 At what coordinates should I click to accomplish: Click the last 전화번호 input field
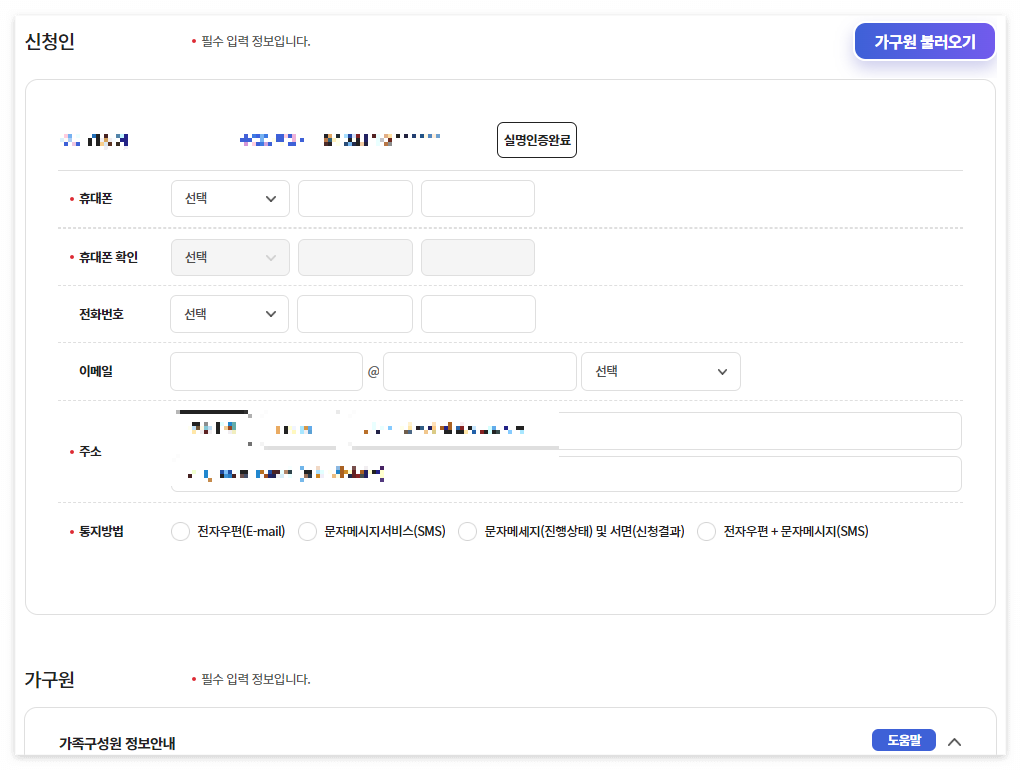(x=477, y=314)
